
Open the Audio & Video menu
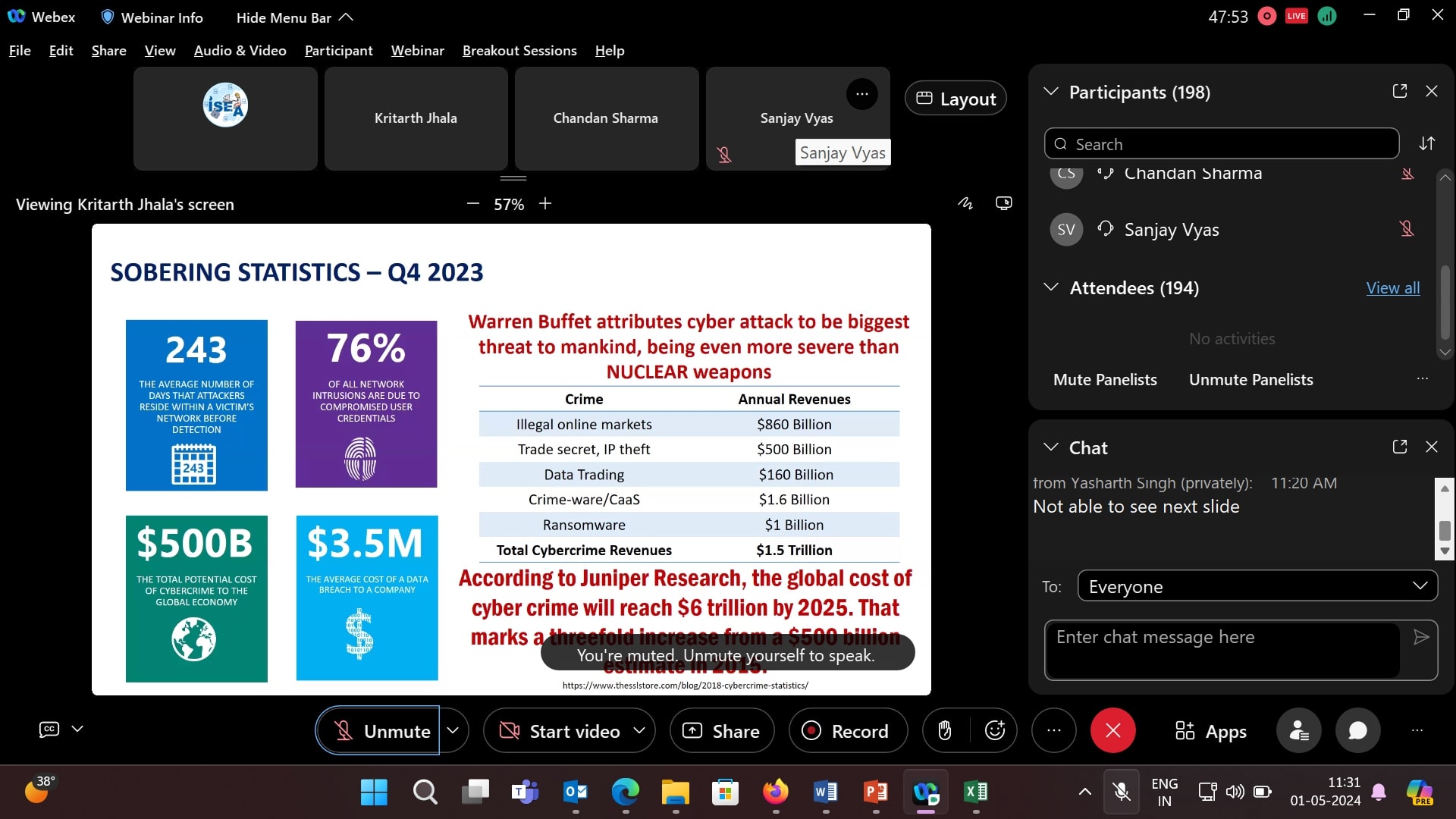pyautogui.click(x=240, y=51)
